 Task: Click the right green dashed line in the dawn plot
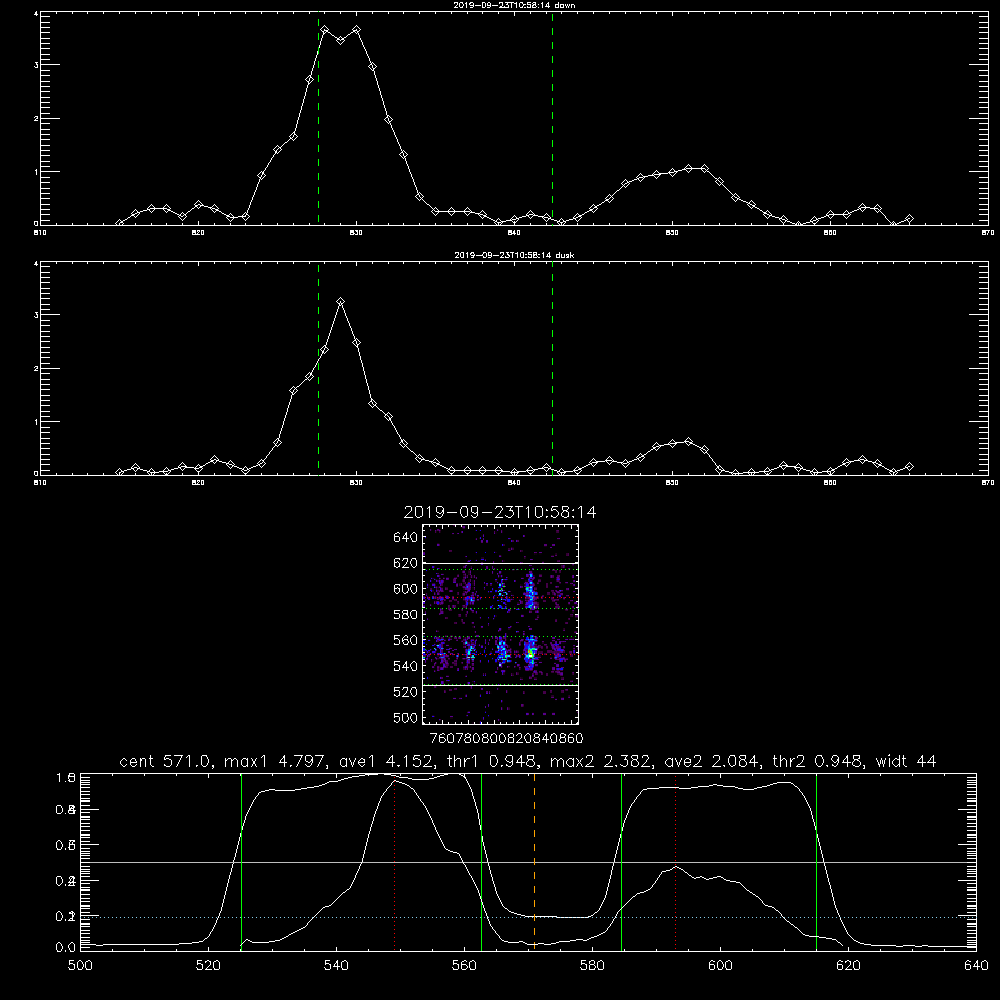[552, 118]
